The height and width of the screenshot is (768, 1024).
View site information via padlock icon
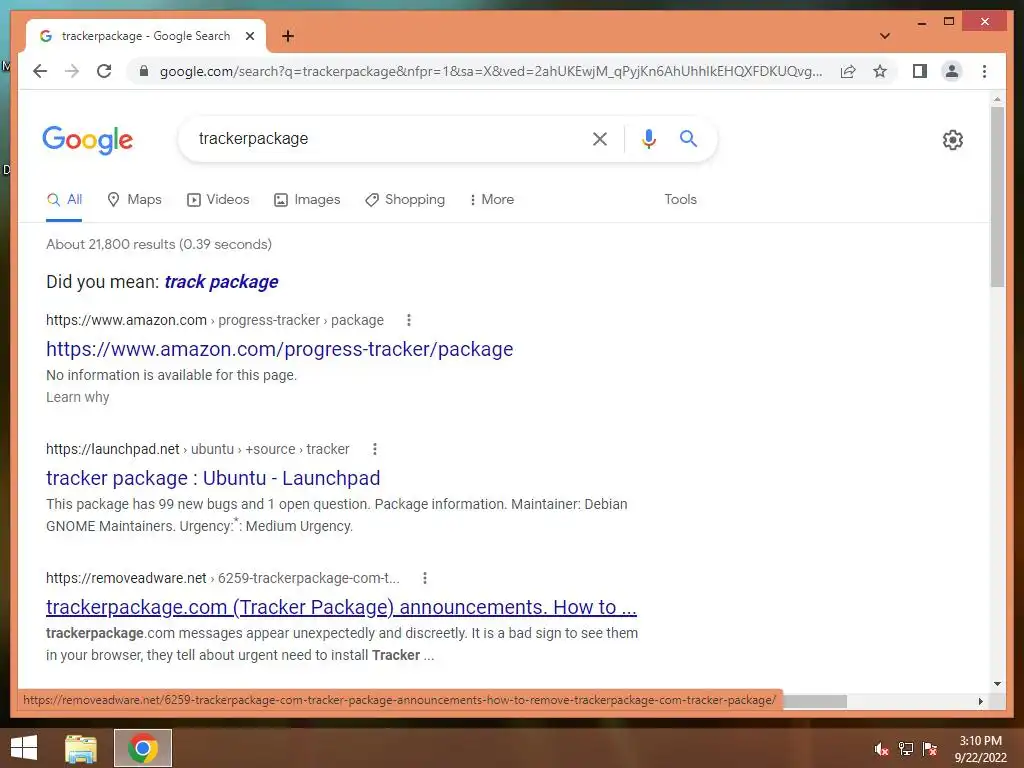click(144, 71)
